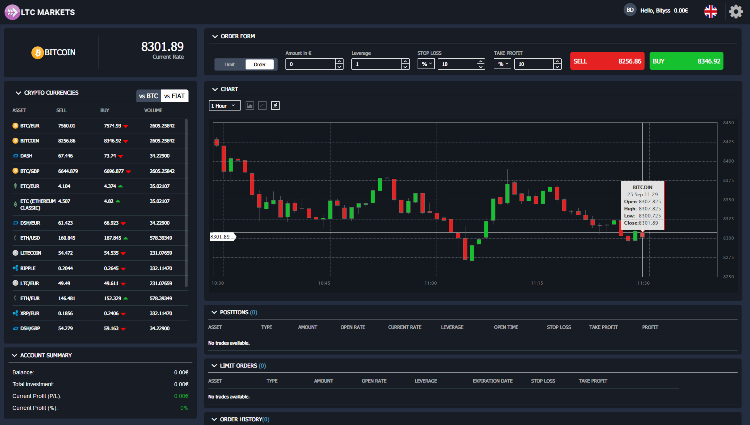Select candlestick chart type icon
Screen dimensions: 750x425
(276, 106)
